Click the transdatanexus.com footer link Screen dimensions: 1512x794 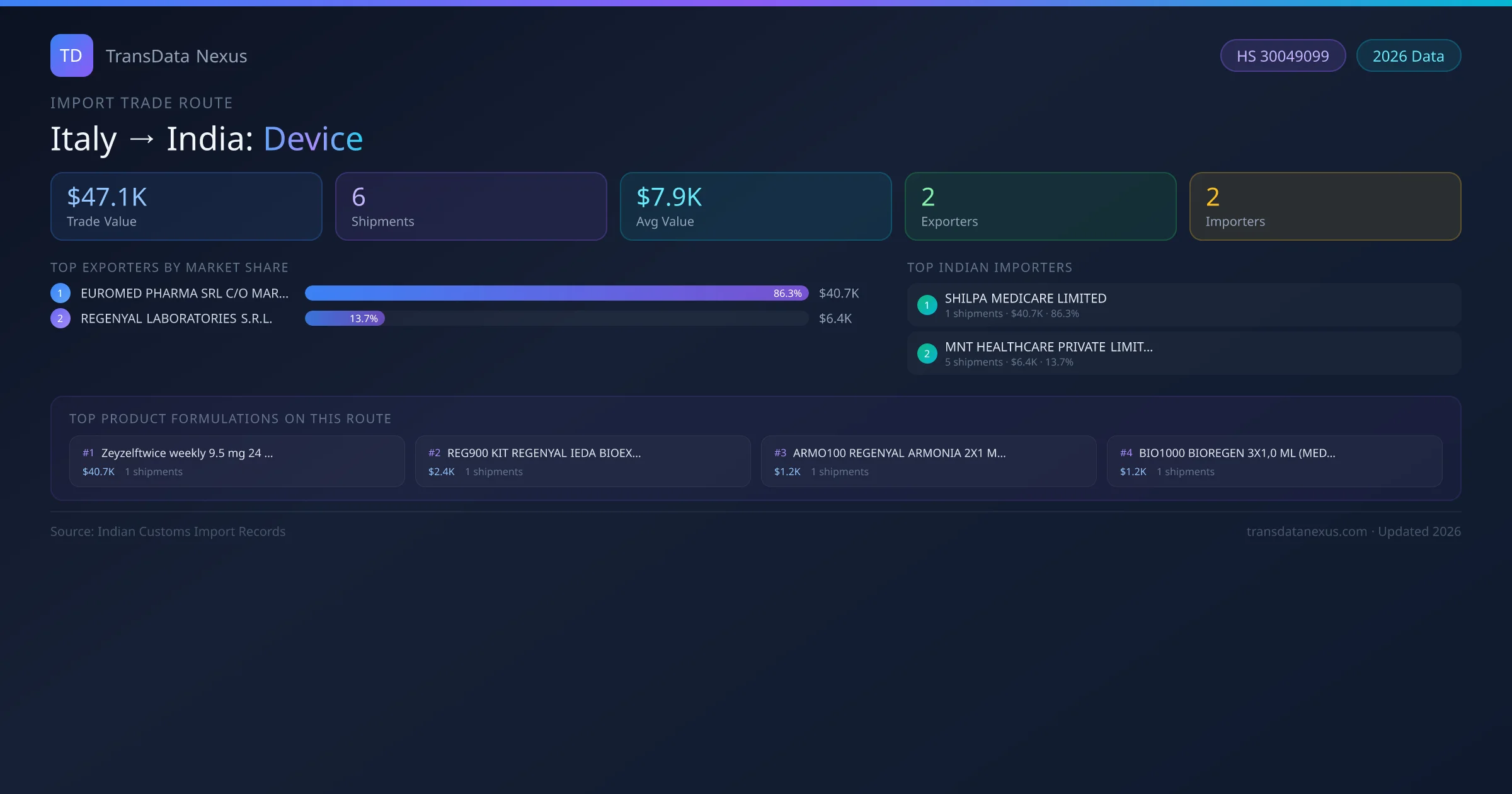[1306, 531]
